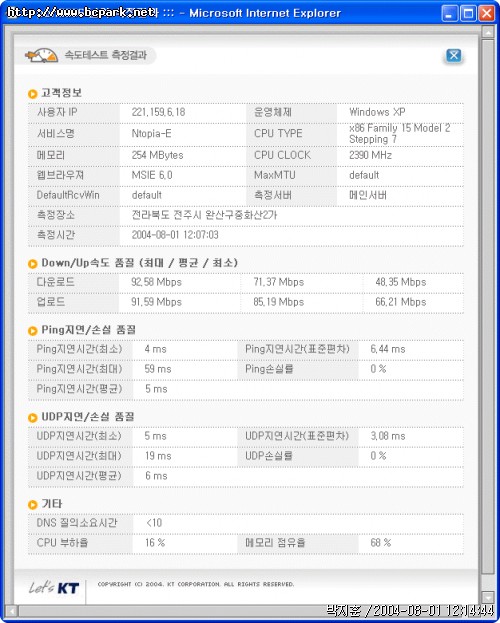500x623 pixels.
Task: Click the 다운로드 row label
Action: (55, 282)
